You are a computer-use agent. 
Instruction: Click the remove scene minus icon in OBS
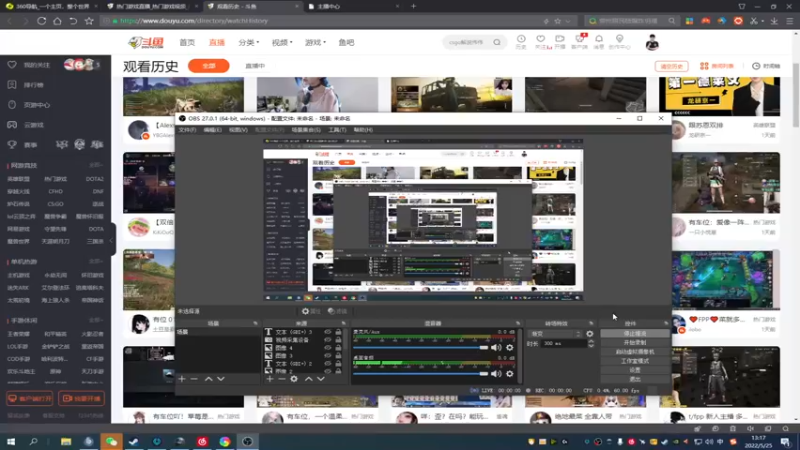click(x=194, y=379)
